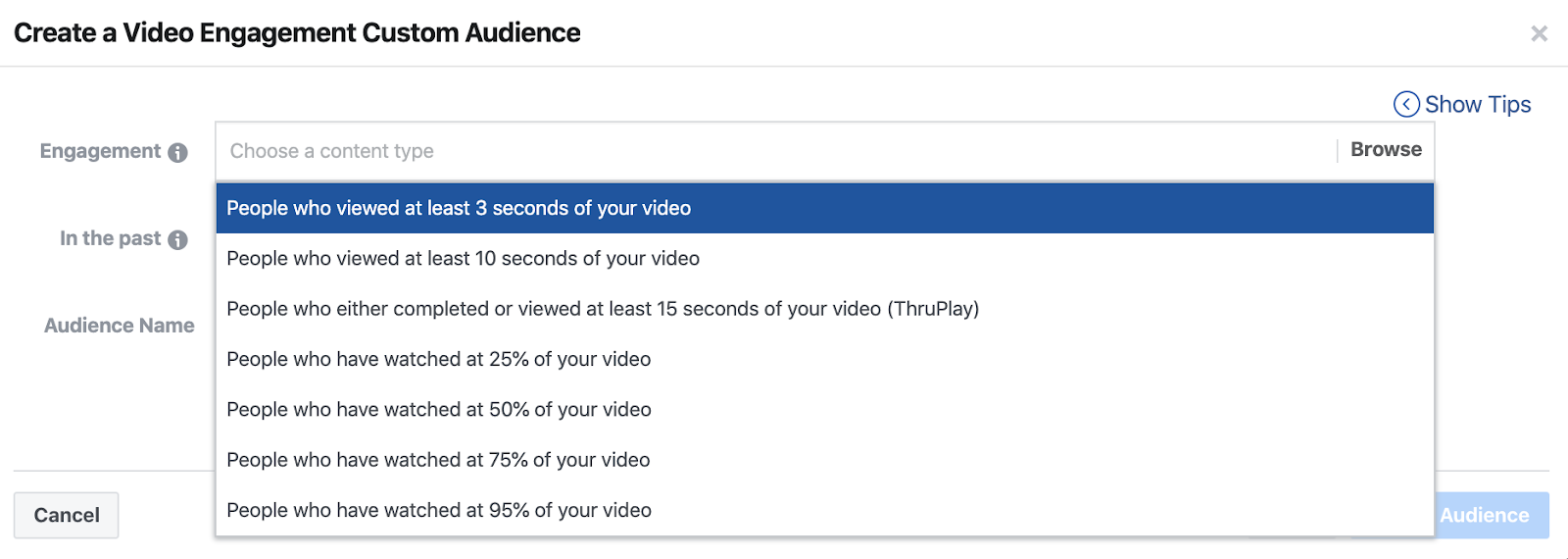
Task: Open the Browse dropdown
Action: point(1385,150)
